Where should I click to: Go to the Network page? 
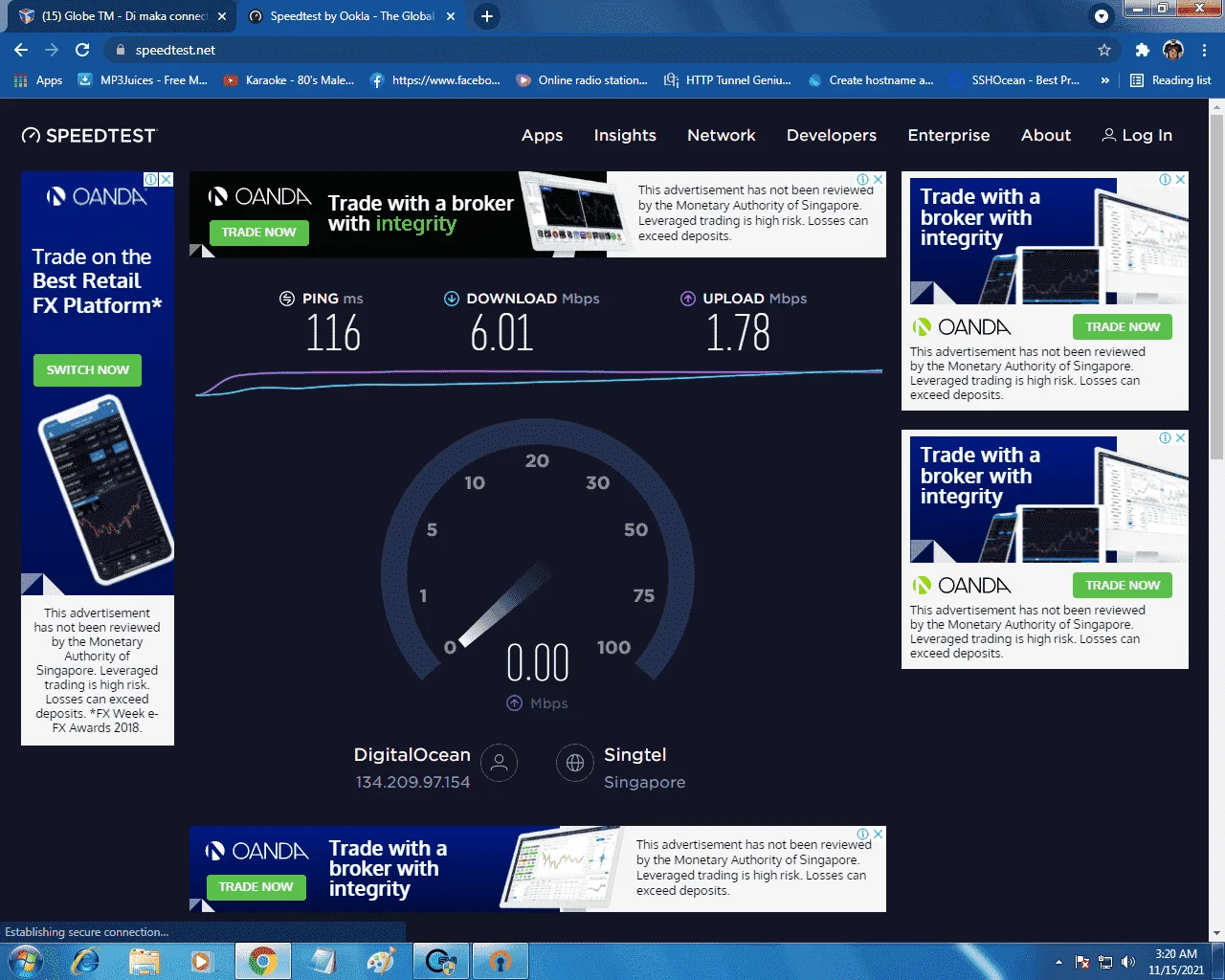722,136
